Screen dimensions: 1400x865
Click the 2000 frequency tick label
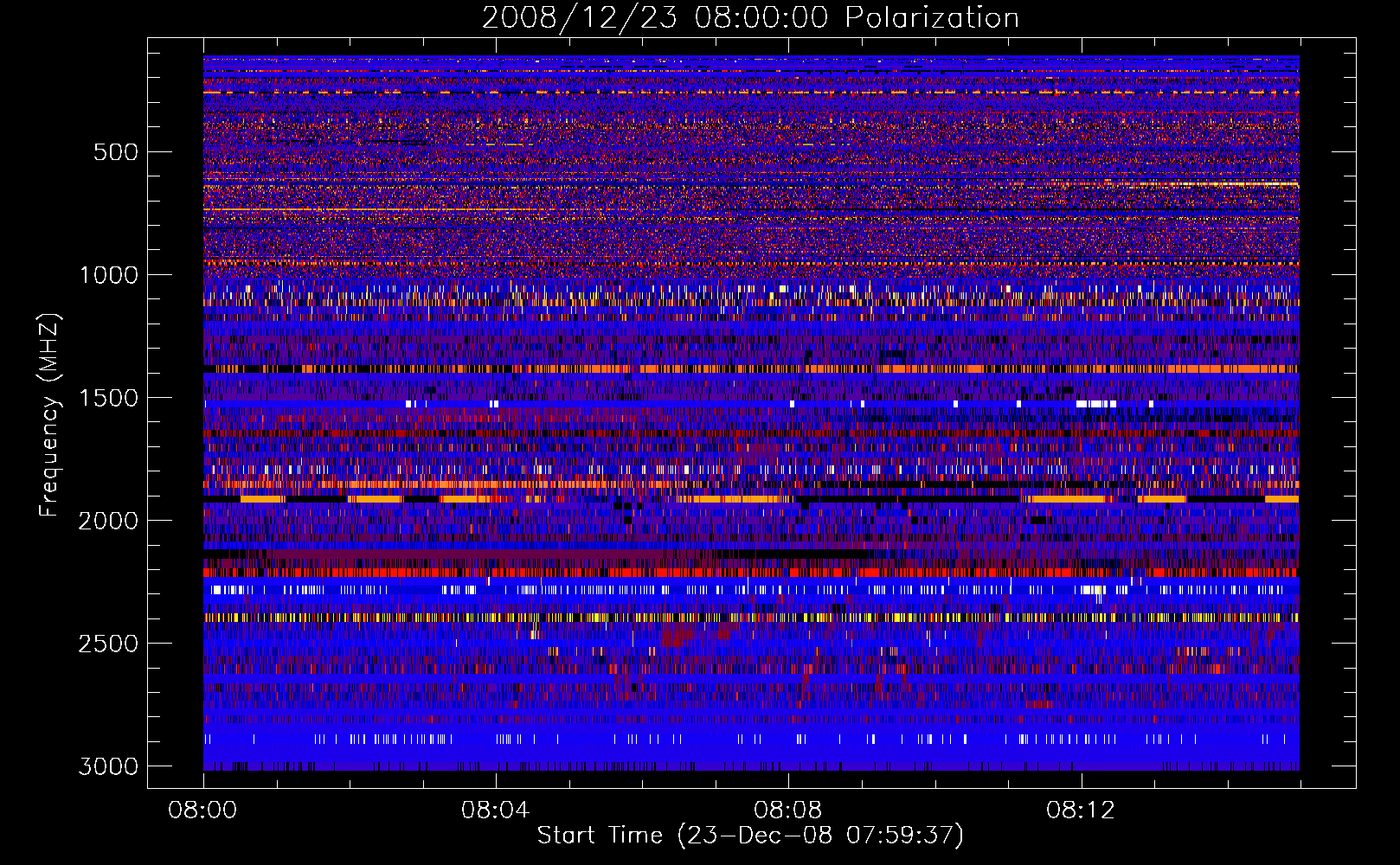tap(108, 521)
